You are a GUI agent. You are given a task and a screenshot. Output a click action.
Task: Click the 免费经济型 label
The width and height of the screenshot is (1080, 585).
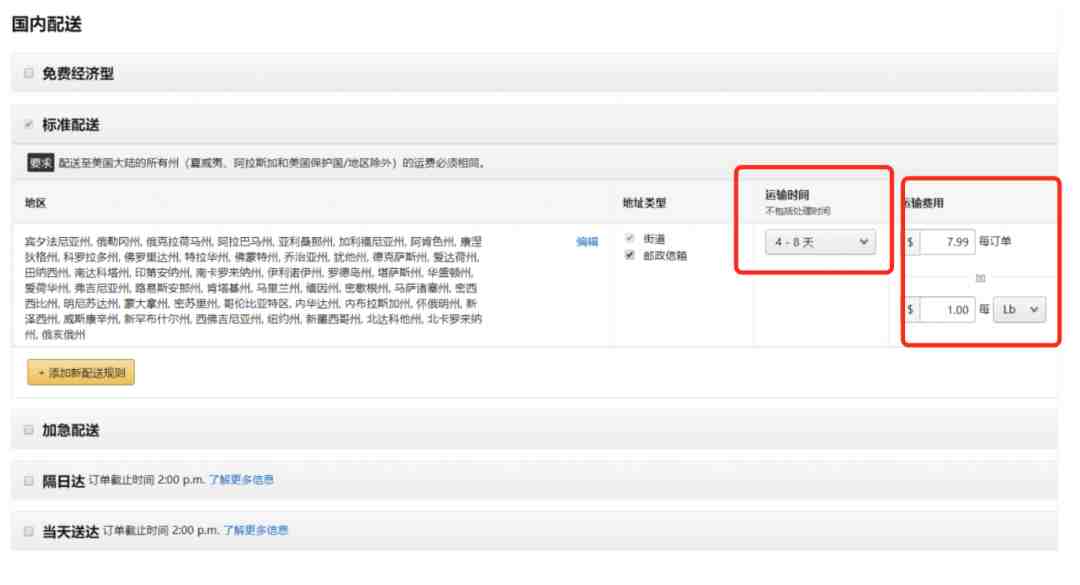[78, 74]
